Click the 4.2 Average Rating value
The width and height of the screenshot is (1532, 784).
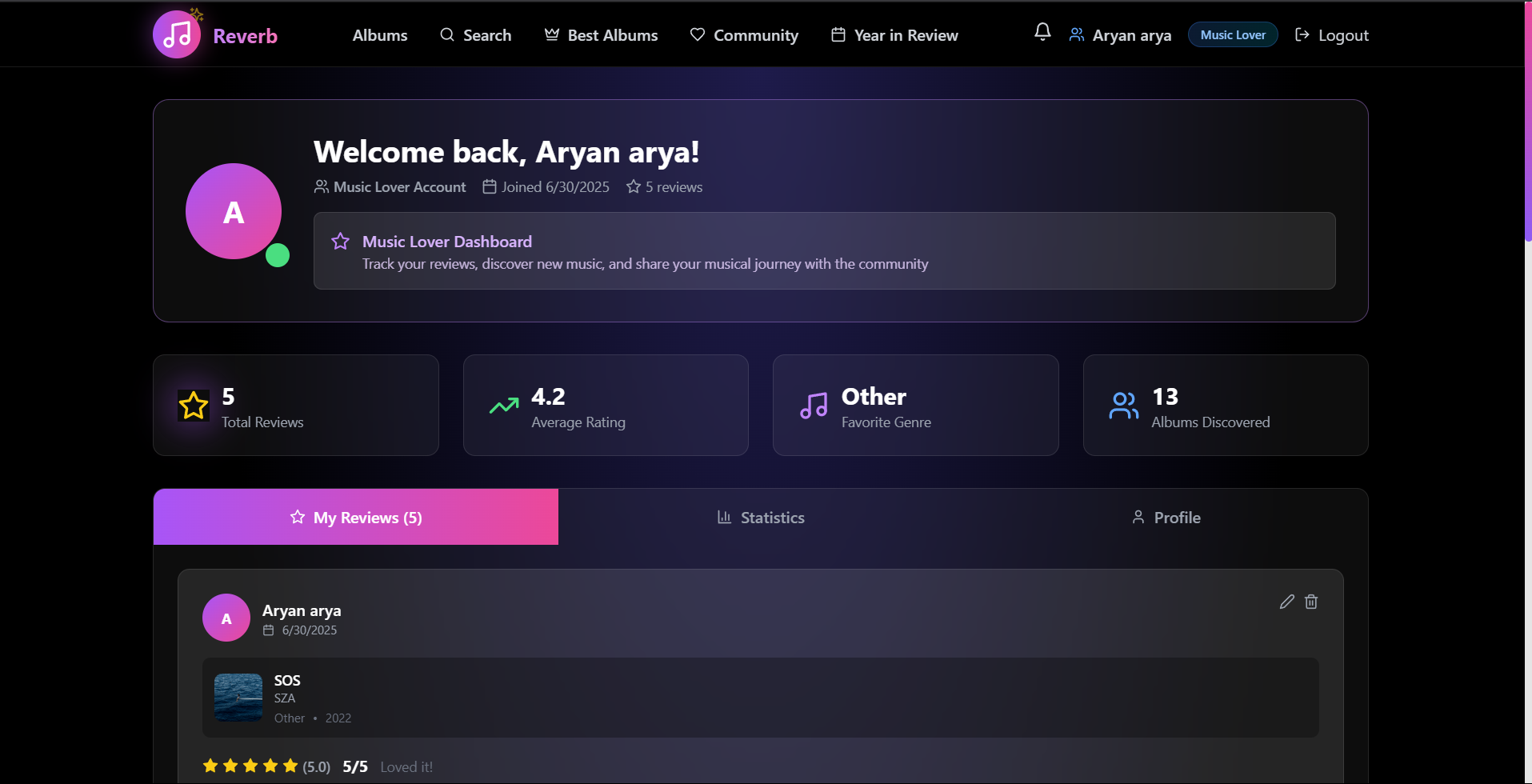(549, 396)
